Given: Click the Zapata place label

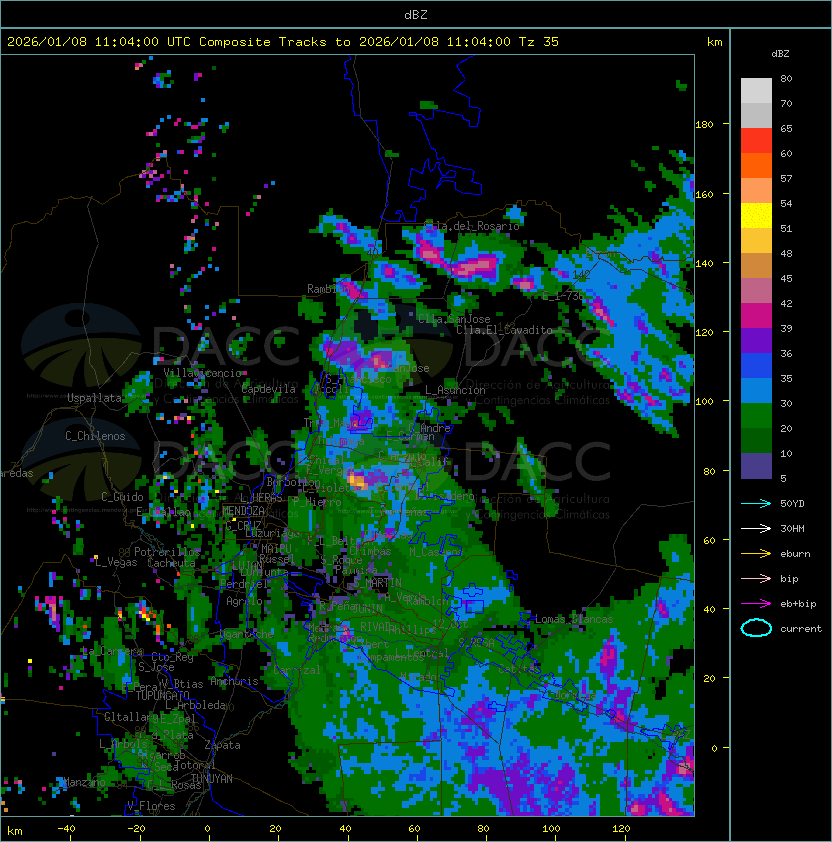Looking at the screenshot, I should pyautogui.click(x=222, y=745).
